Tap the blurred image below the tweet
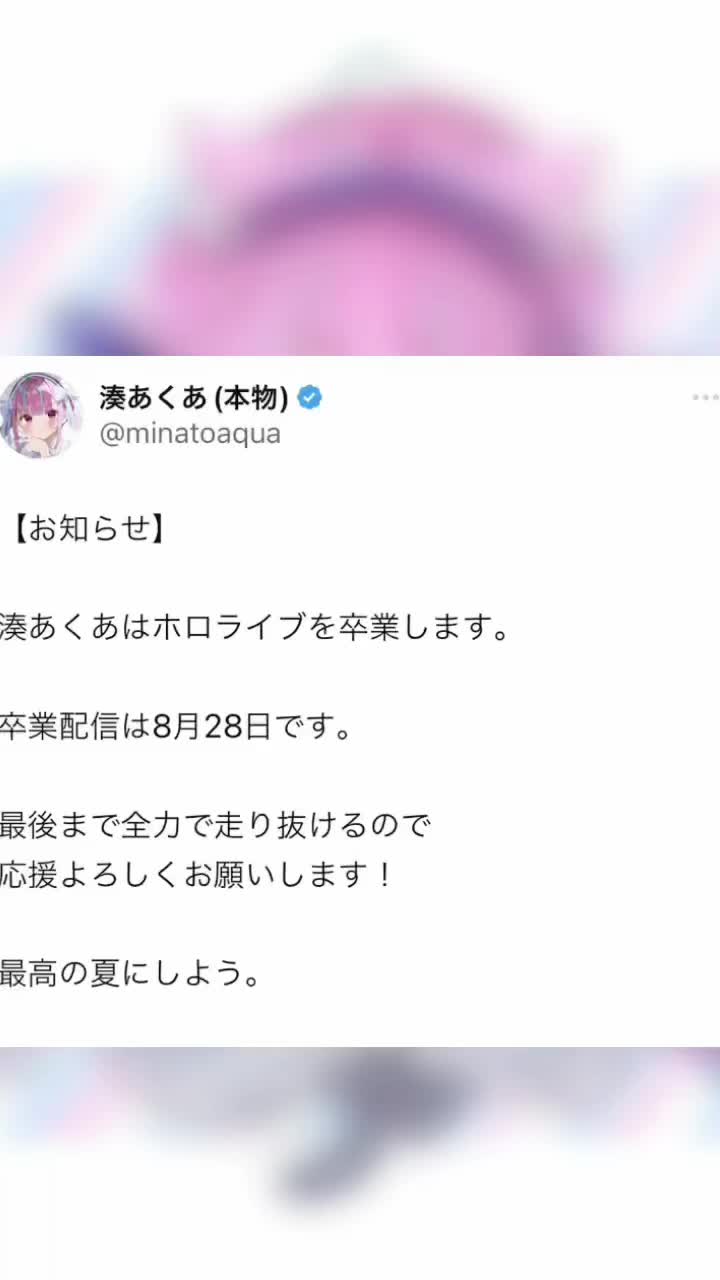Image resolution: width=720 pixels, height=1280 pixels. pos(360,1163)
